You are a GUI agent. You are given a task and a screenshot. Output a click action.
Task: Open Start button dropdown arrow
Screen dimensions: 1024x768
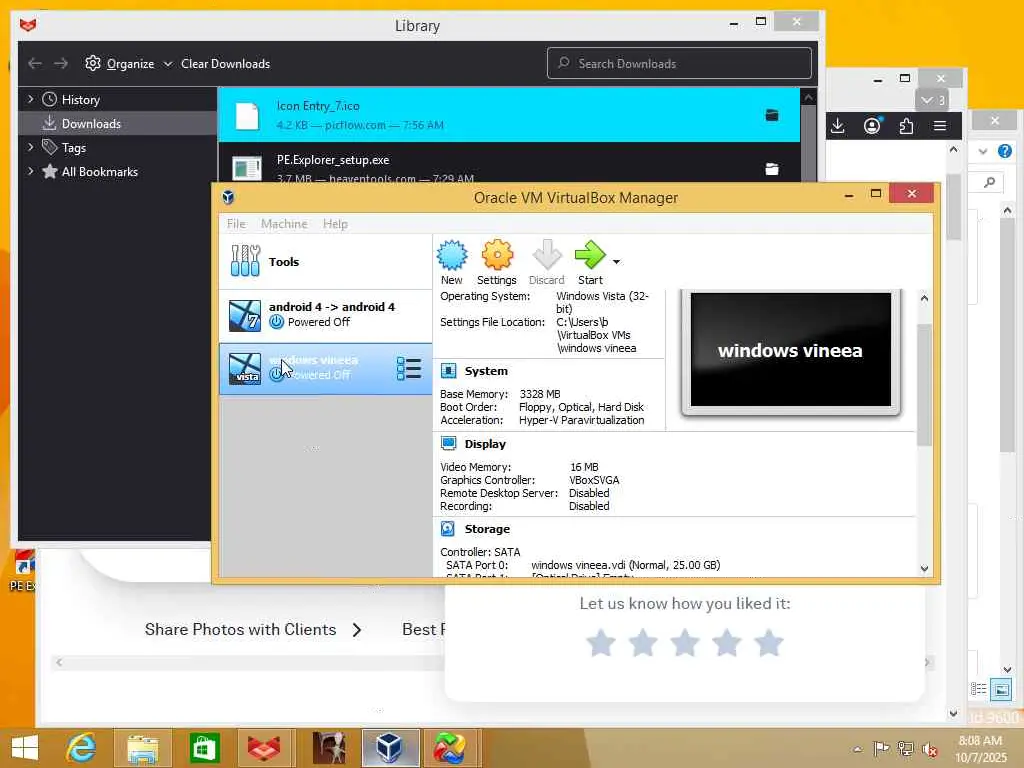click(616, 262)
